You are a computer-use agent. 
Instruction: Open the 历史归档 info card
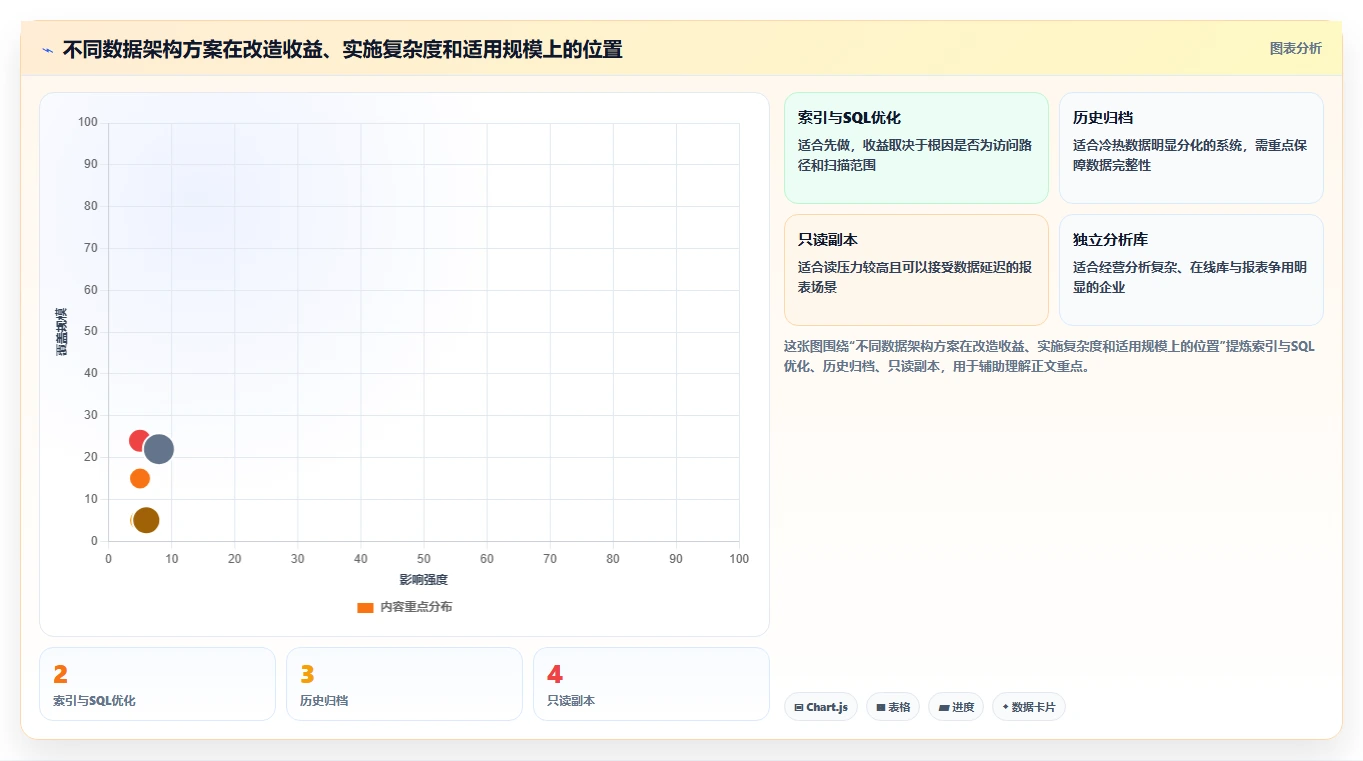[1191, 148]
